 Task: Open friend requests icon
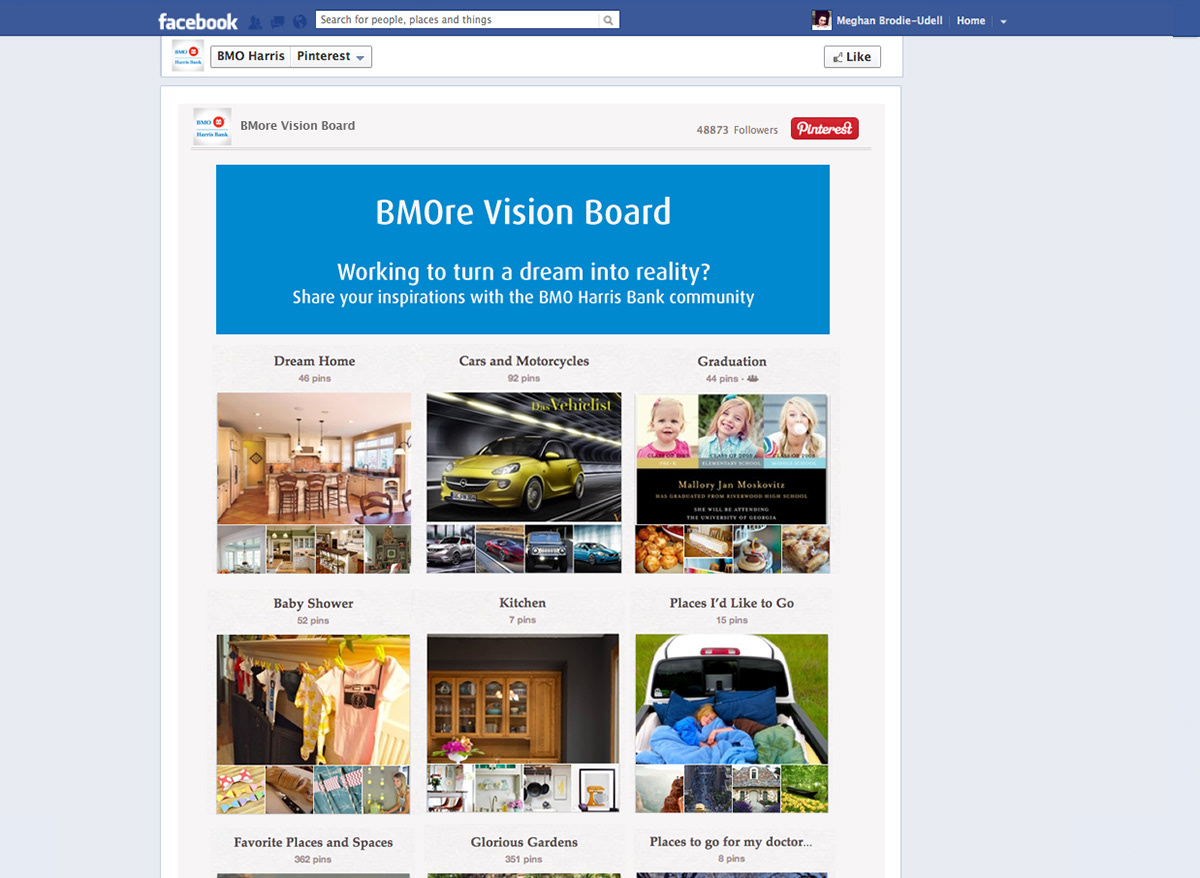(x=256, y=21)
